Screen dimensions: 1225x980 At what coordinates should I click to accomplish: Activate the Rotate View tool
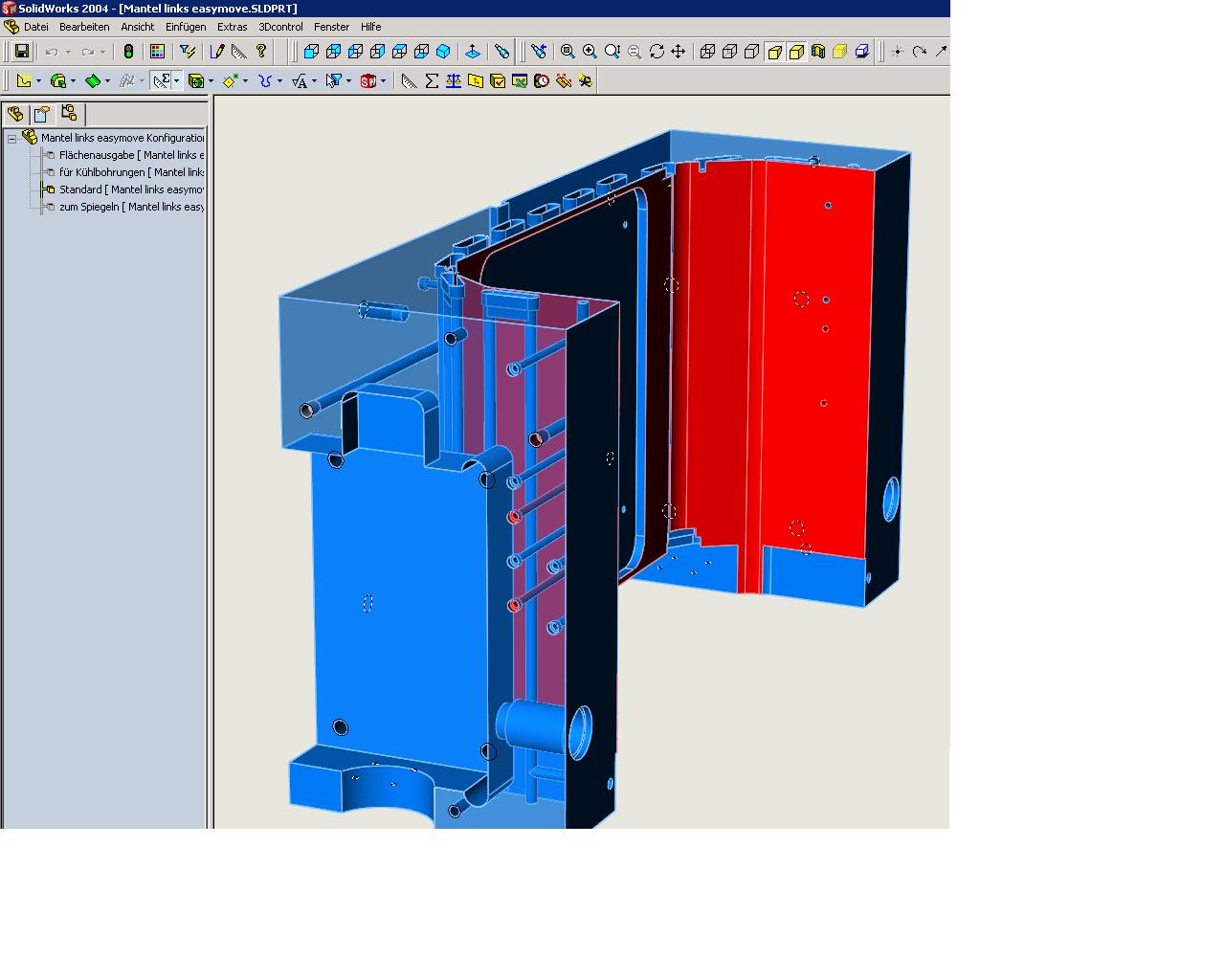pyautogui.click(x=657, y=52)
